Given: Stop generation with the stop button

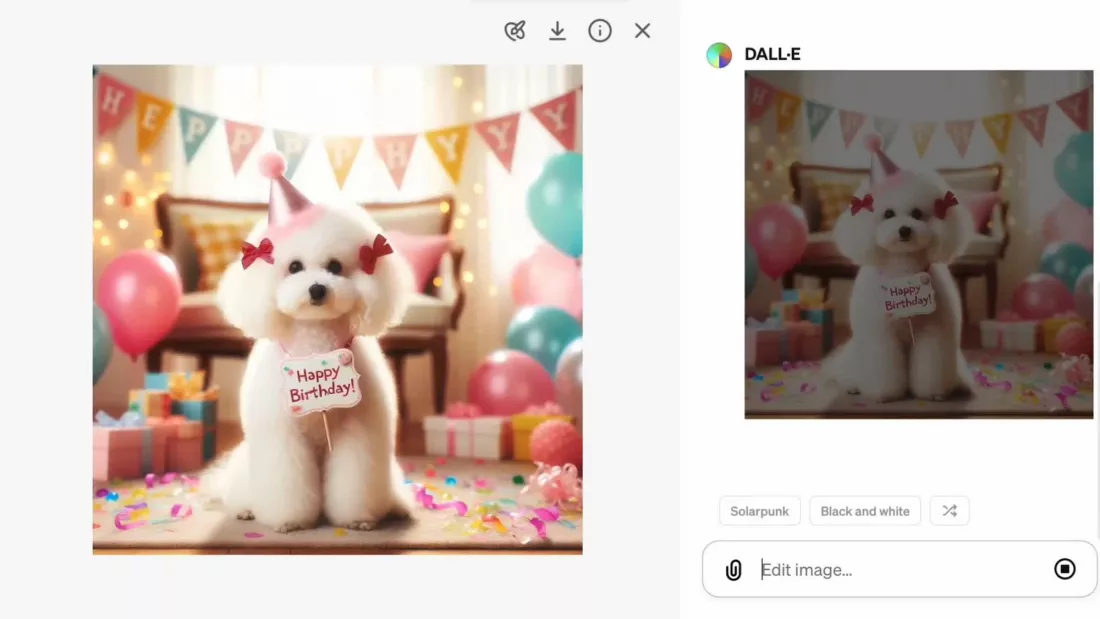Looking at the screenshot, I should 1065,569.
